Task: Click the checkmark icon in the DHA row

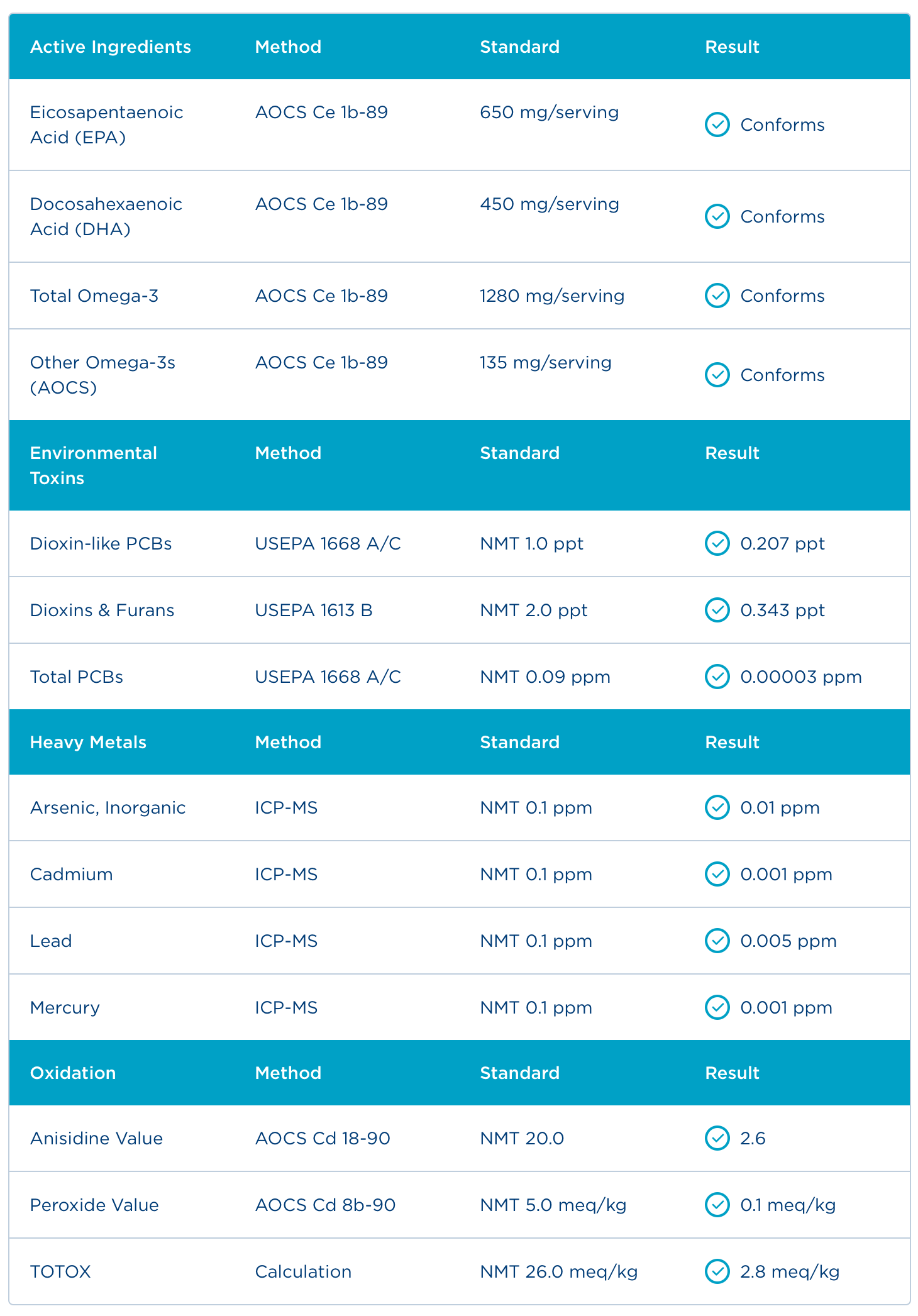Action: click(x=717, y=216)
